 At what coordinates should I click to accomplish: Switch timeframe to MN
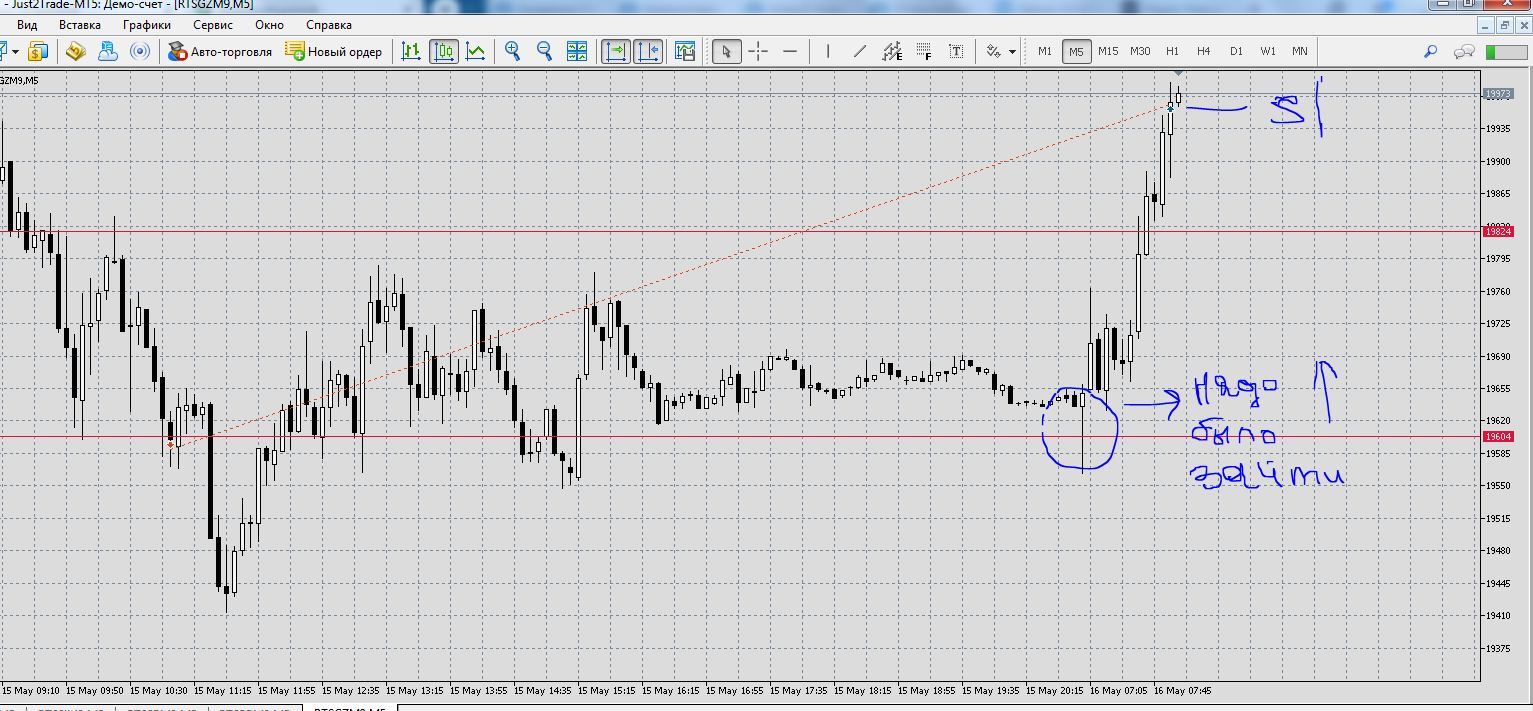1299,51
